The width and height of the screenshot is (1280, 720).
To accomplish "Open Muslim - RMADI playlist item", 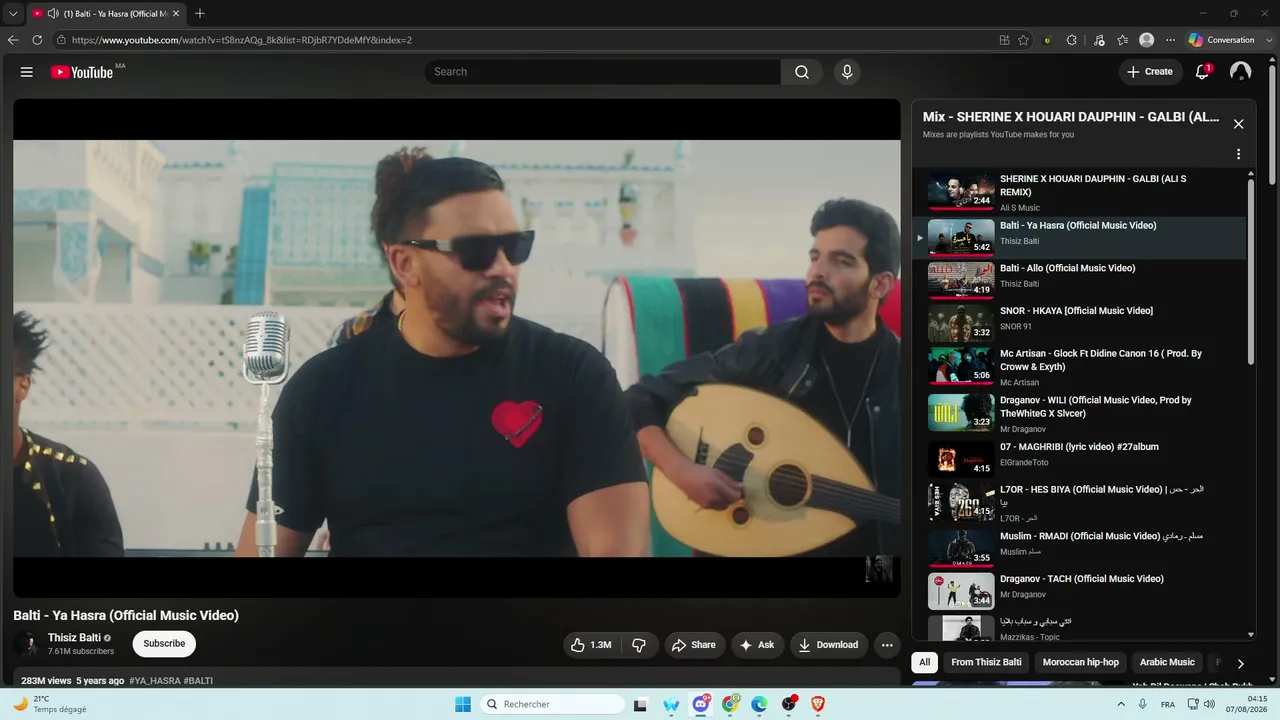I will [1080, 548].
